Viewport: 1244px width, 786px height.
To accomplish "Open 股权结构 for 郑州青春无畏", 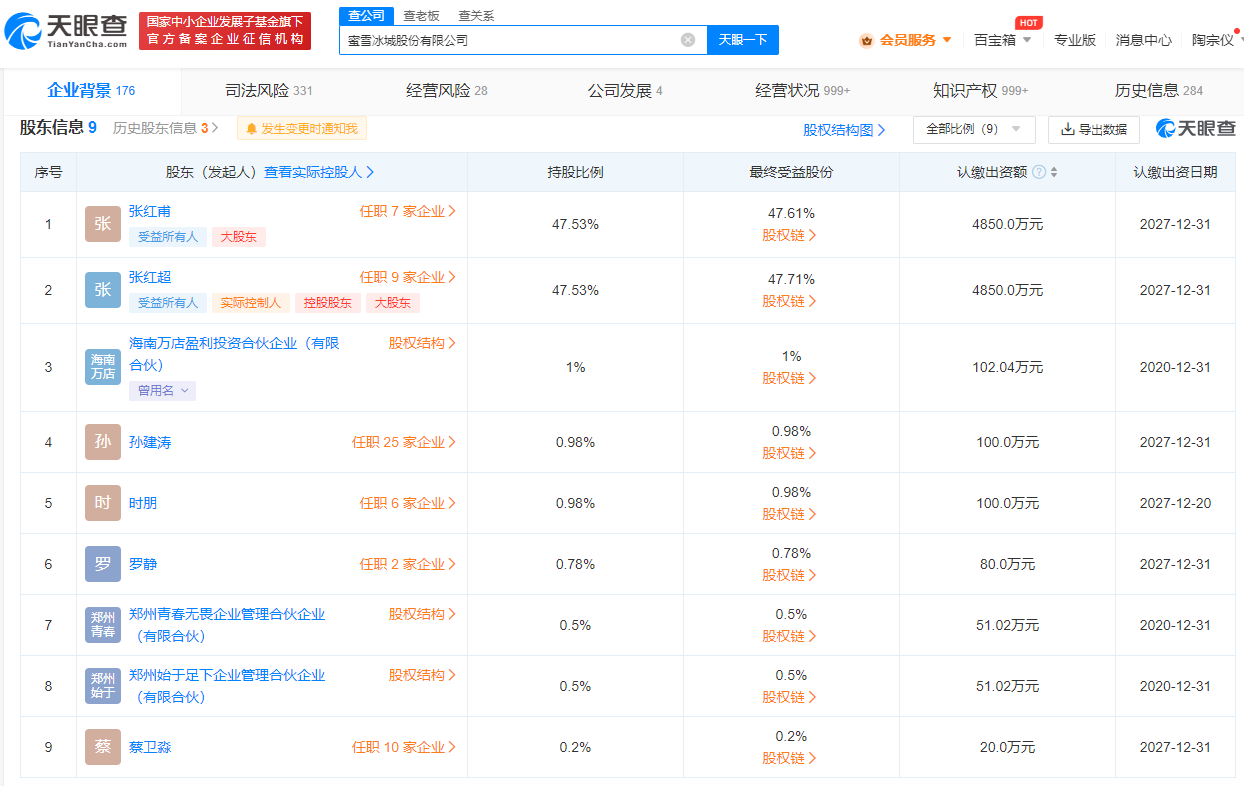I will pos(423,614).
